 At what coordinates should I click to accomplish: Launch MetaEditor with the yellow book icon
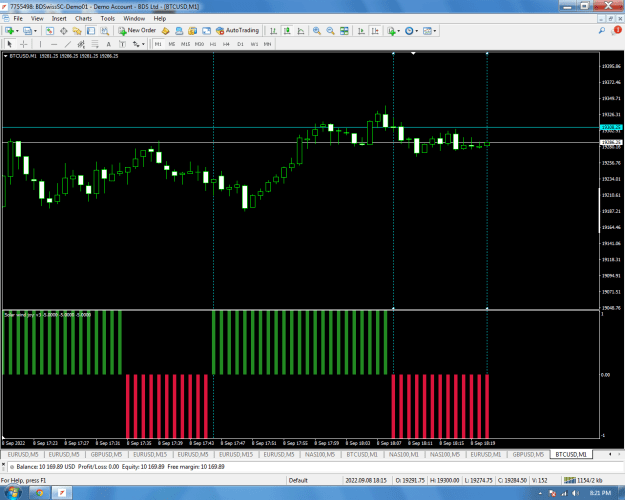(165, 31)
